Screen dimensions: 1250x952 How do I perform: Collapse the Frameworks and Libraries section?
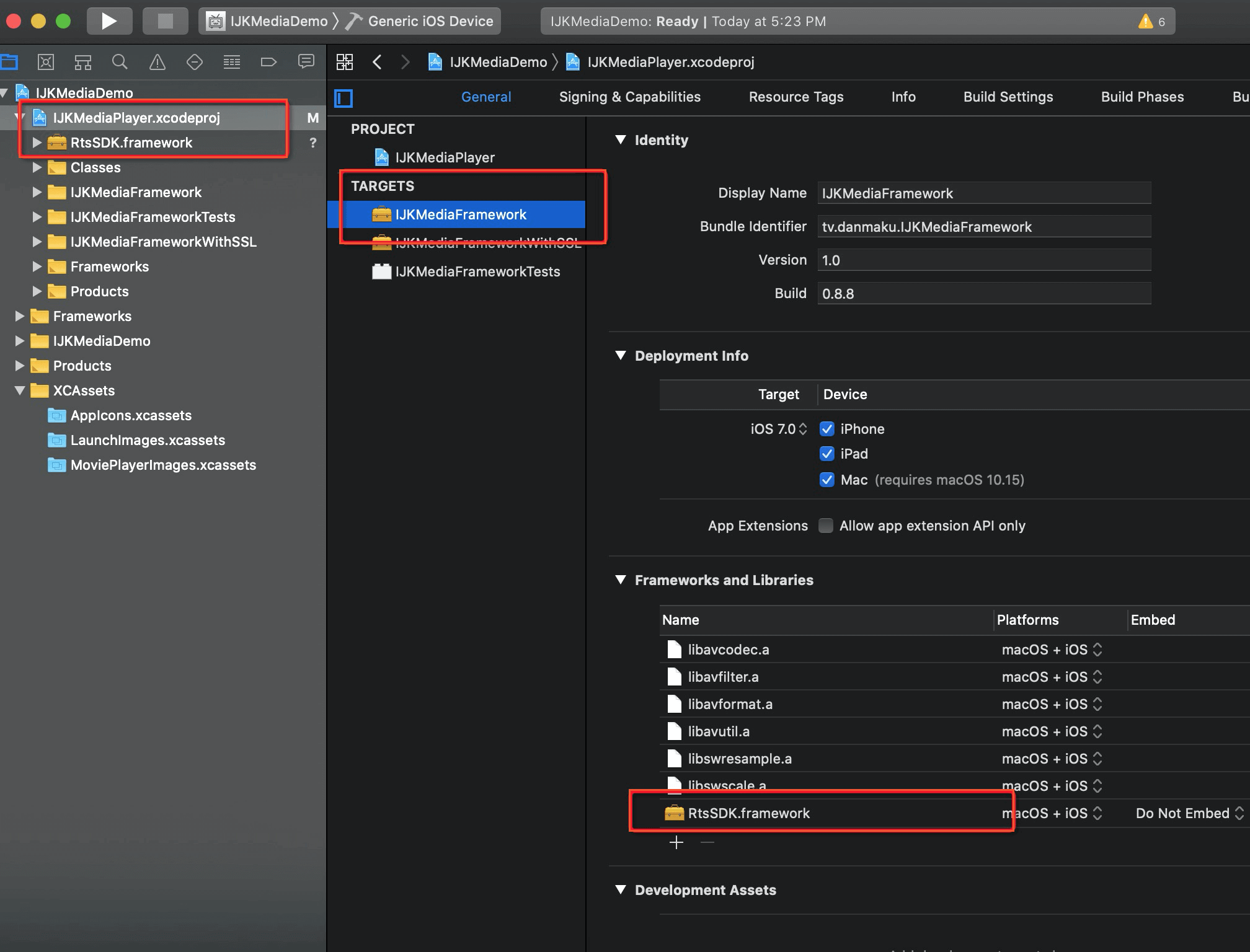(x=621, y=580)
